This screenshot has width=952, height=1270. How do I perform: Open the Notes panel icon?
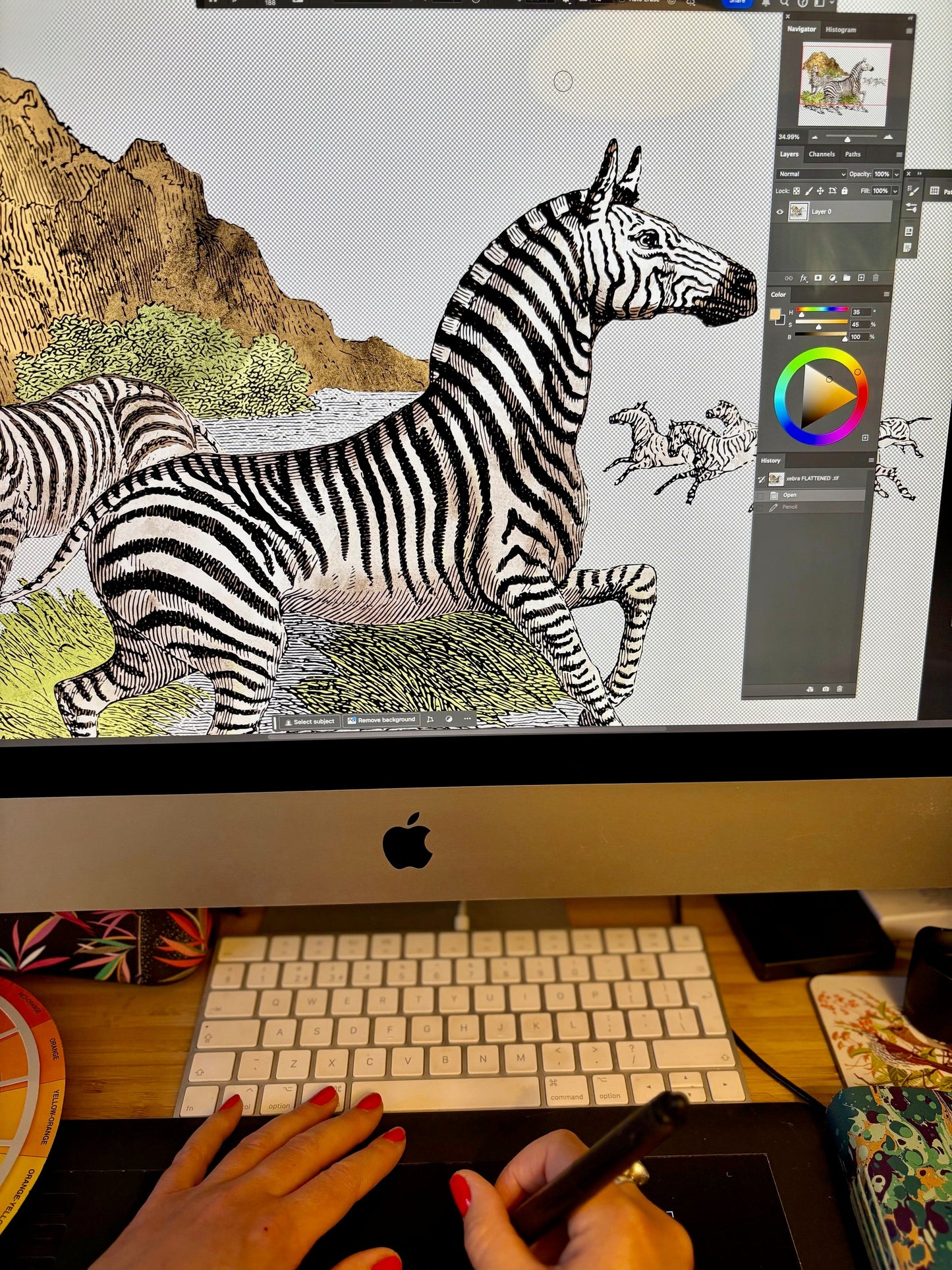pos(908,248)
